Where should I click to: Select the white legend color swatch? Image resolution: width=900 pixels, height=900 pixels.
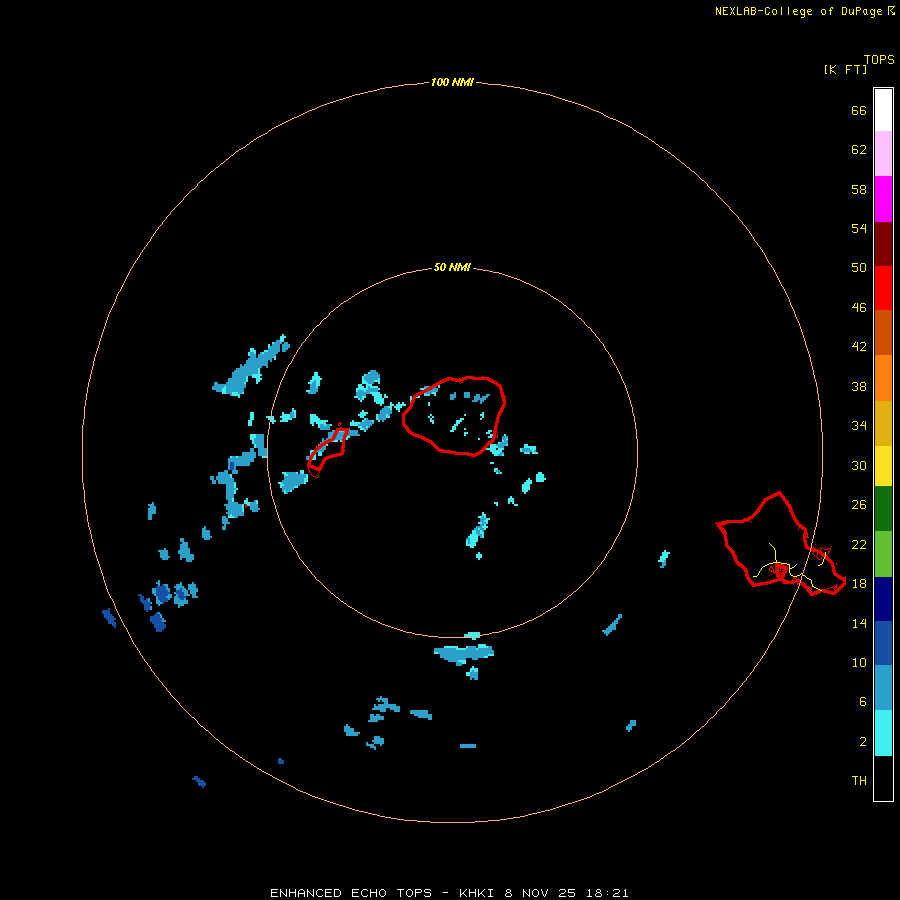coord(883,110)
